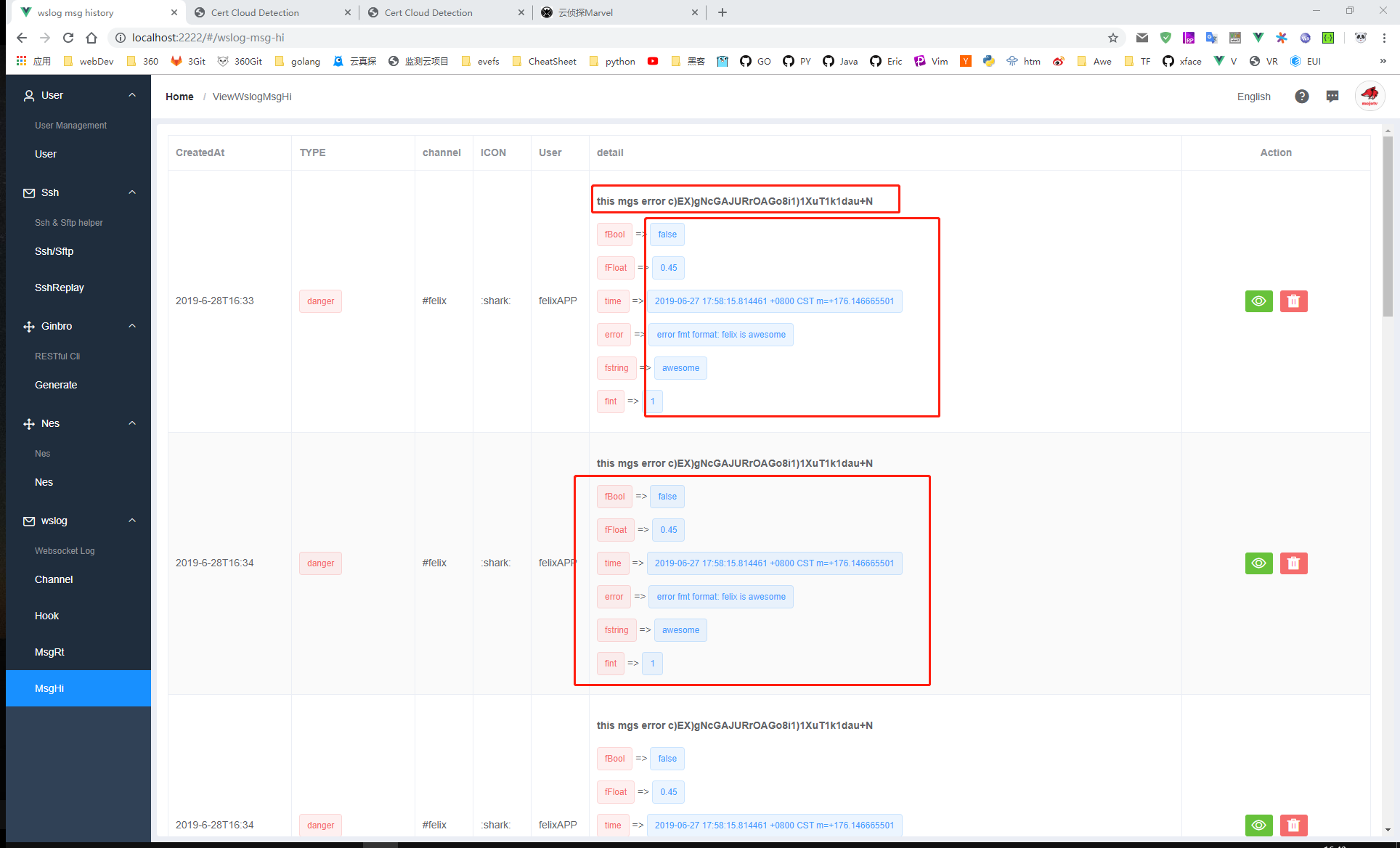1400x848 pixels.
Task: Open the Hook menu item
Action: (x=78, y=616)
